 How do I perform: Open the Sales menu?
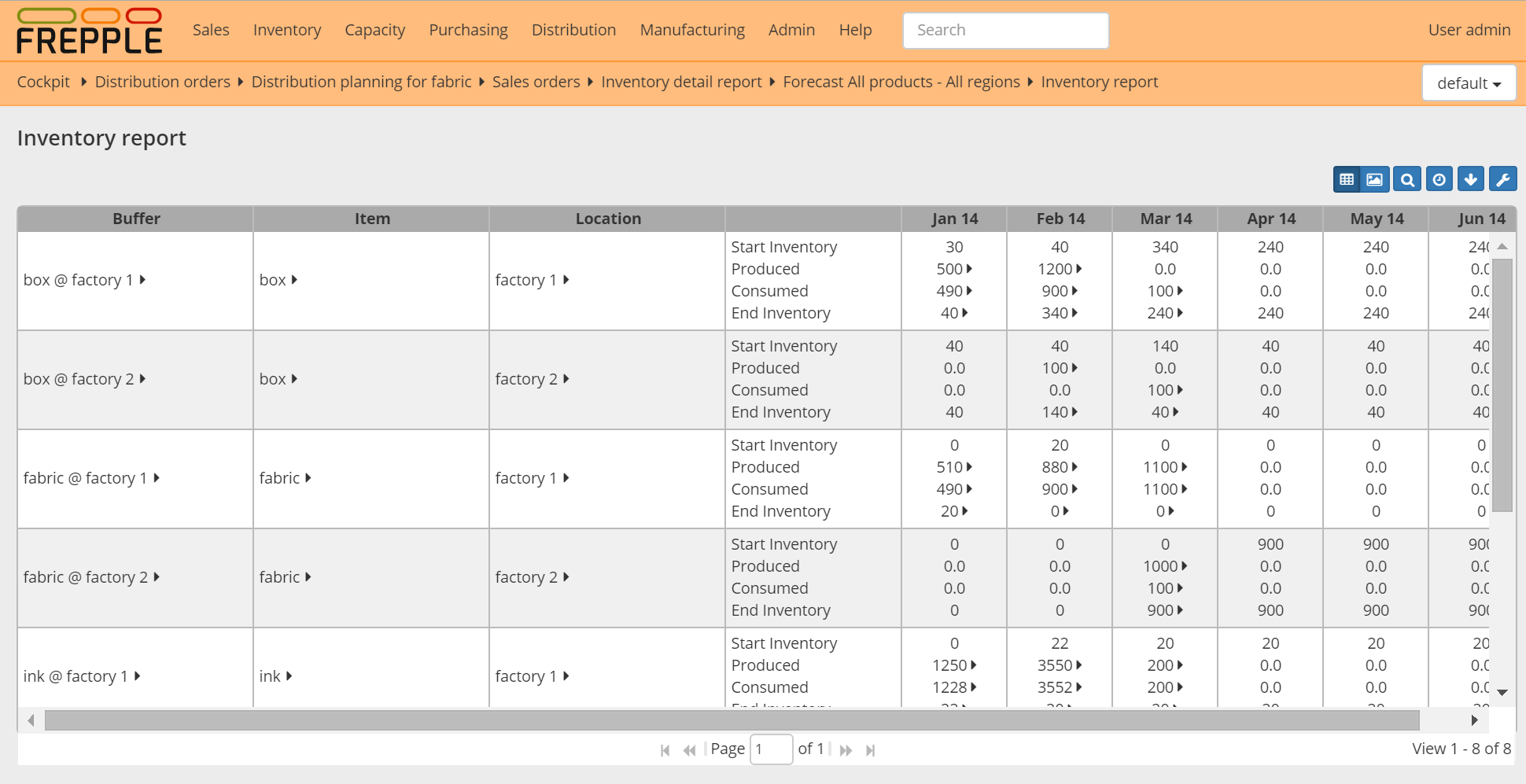(211, 30)
